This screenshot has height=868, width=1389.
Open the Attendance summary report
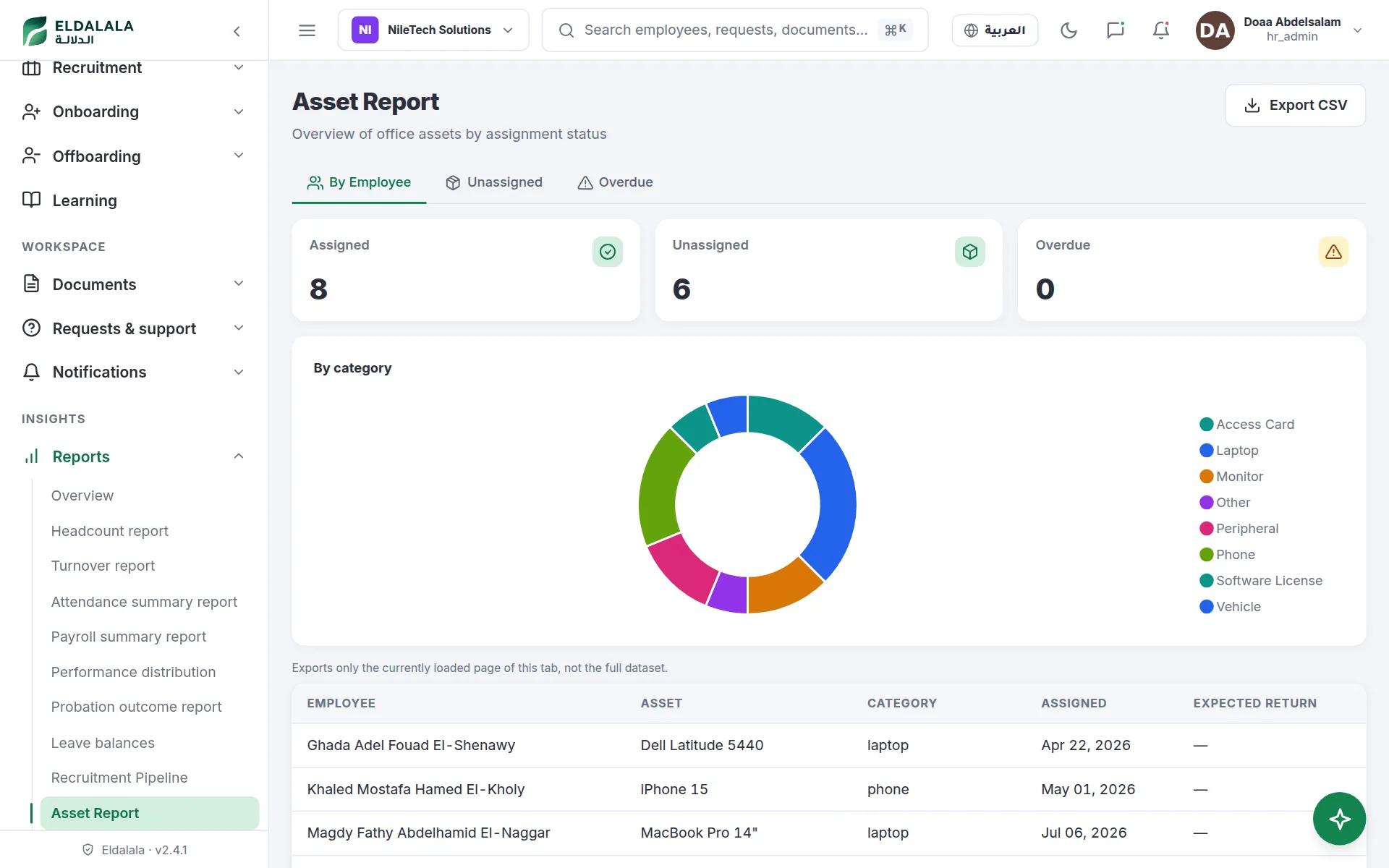pyautogui.click(x=144, y=602)
